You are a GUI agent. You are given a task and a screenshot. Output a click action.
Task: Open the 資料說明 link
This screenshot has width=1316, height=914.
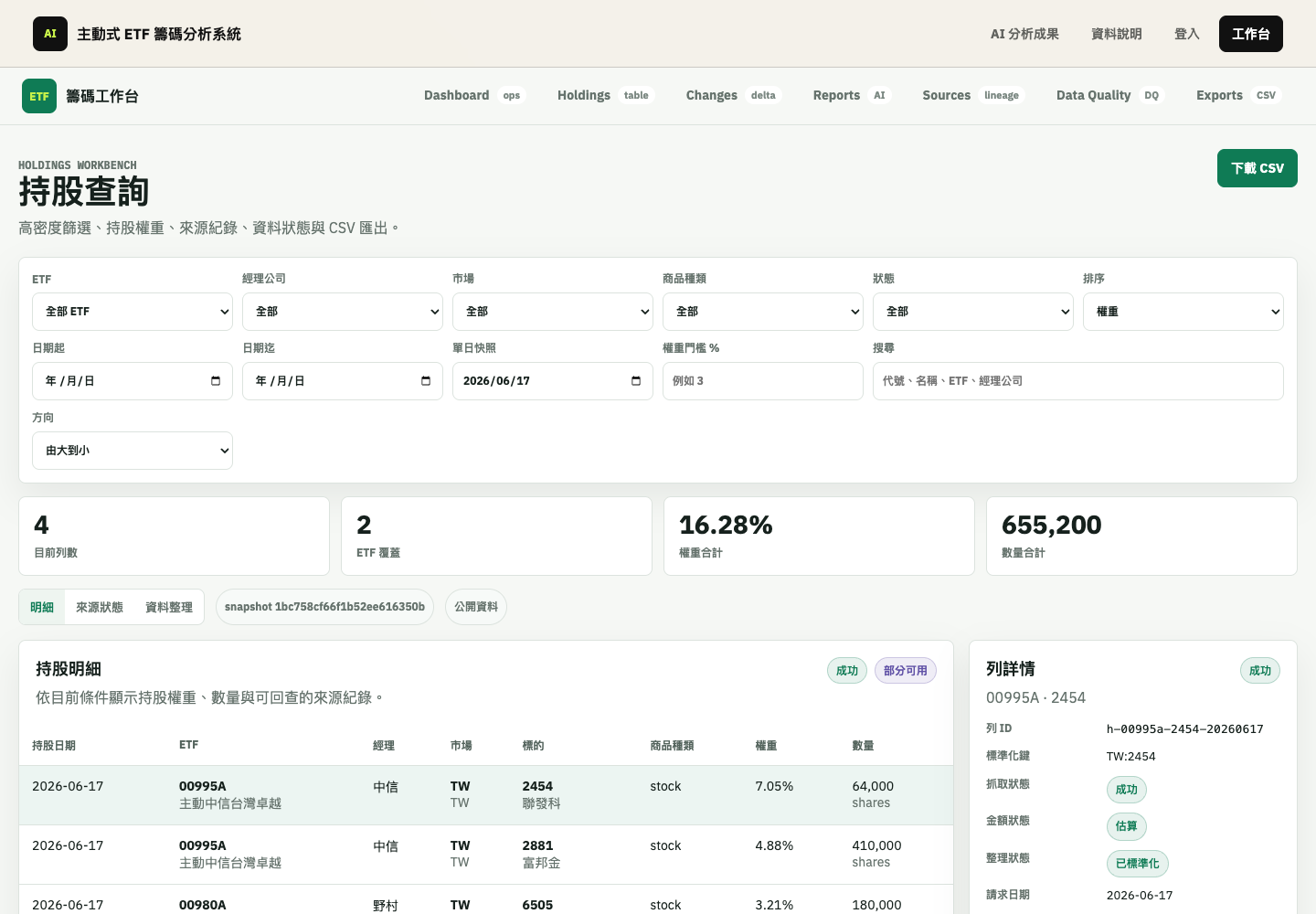click(x=1117, y=34)
